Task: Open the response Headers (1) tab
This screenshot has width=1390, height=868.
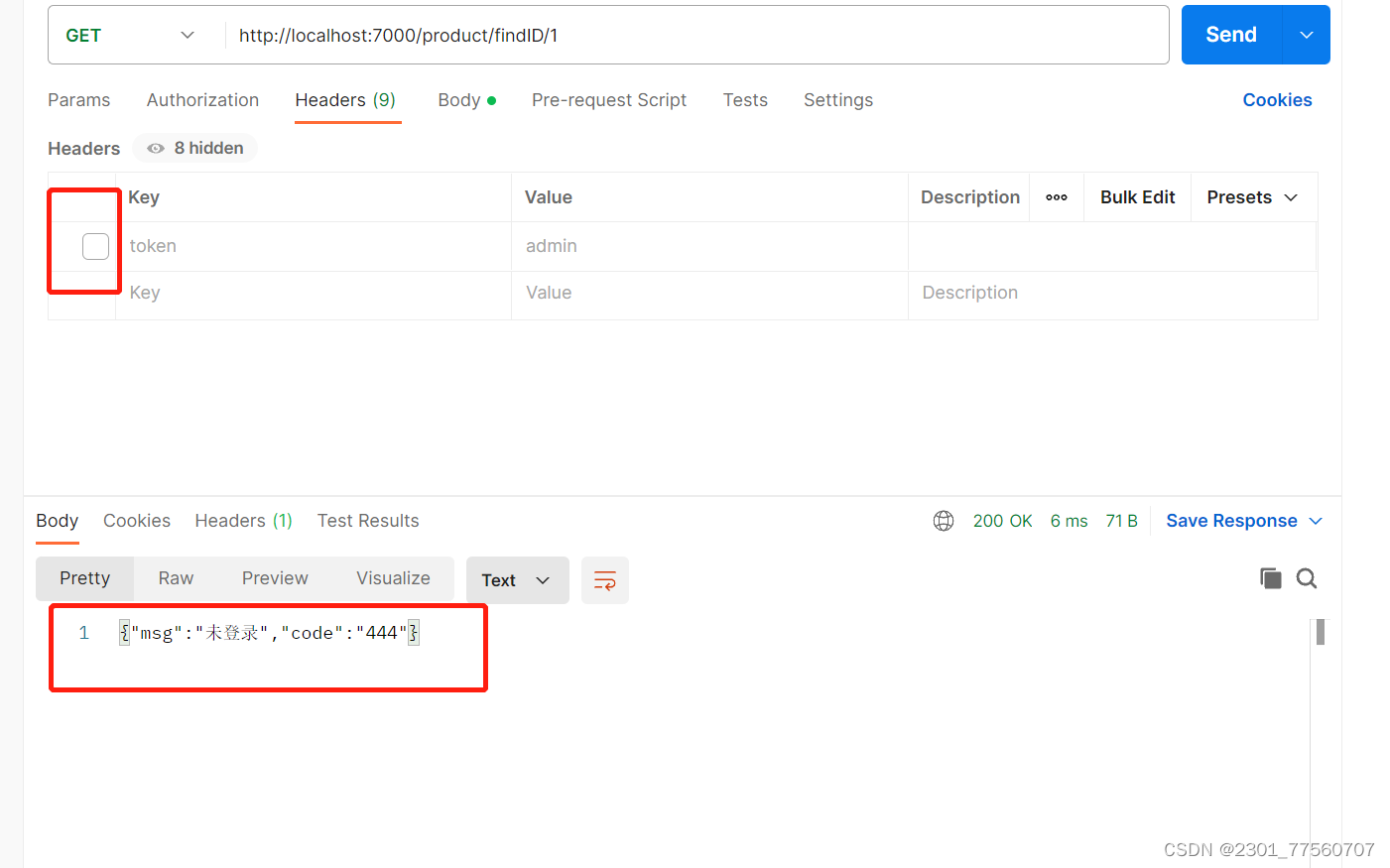Action: click(244, 521)
